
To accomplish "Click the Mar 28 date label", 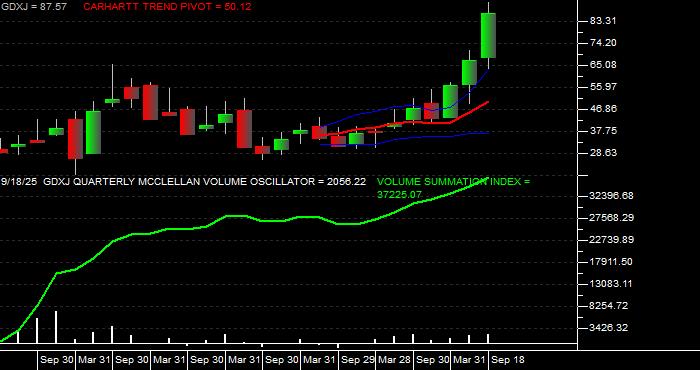I will 394,360.
